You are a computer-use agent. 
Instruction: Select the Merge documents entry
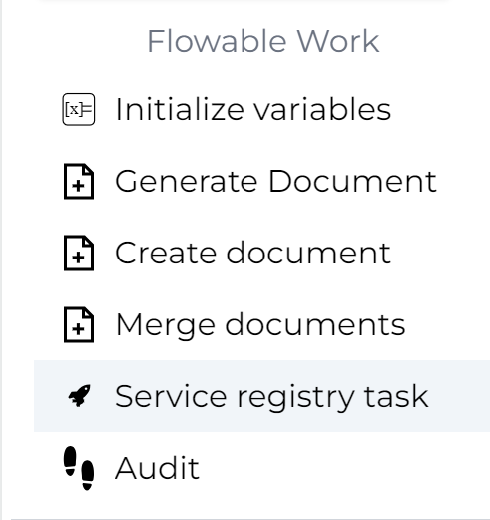click(x=262, y=324)
